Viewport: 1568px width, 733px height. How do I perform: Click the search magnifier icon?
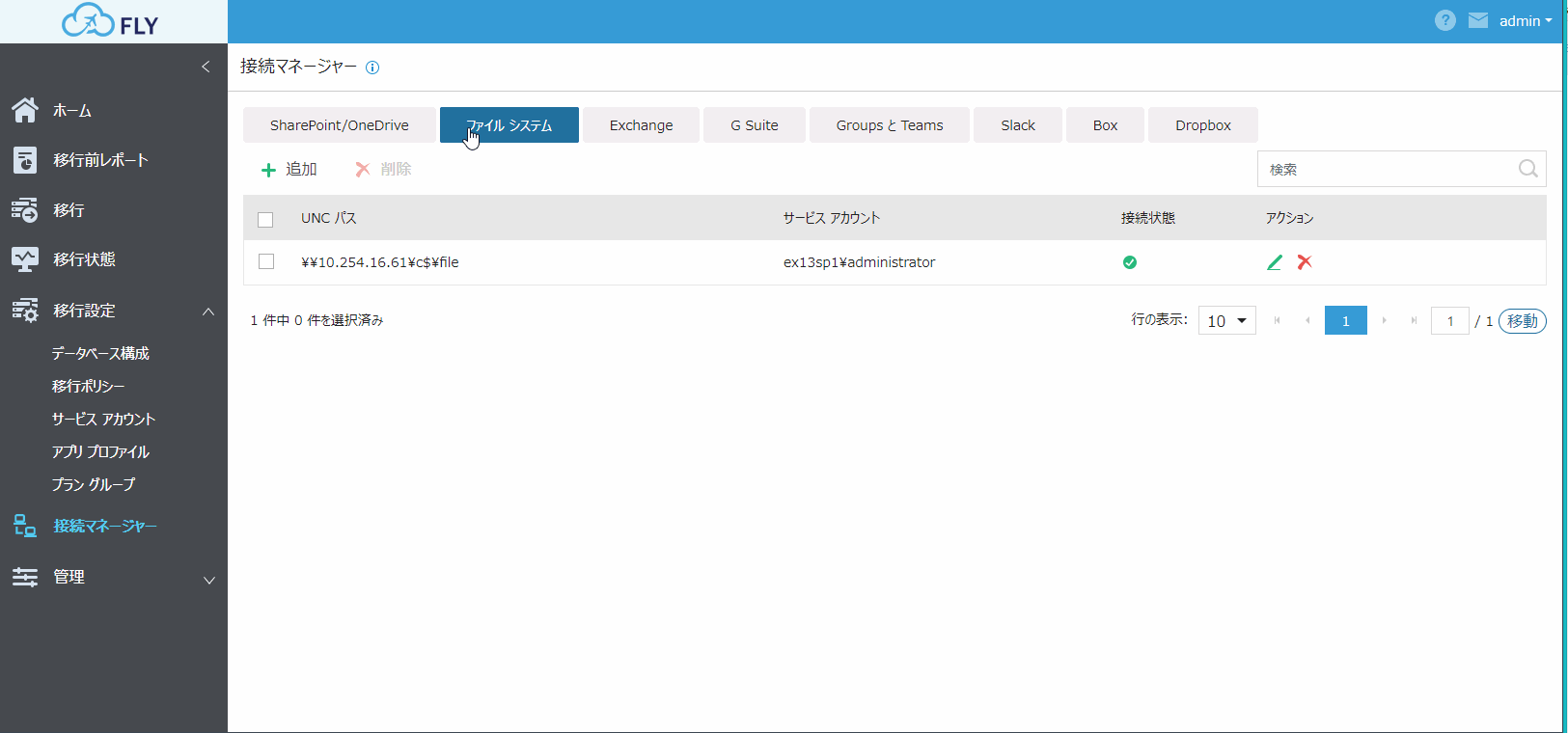[x=1527, y=169]
